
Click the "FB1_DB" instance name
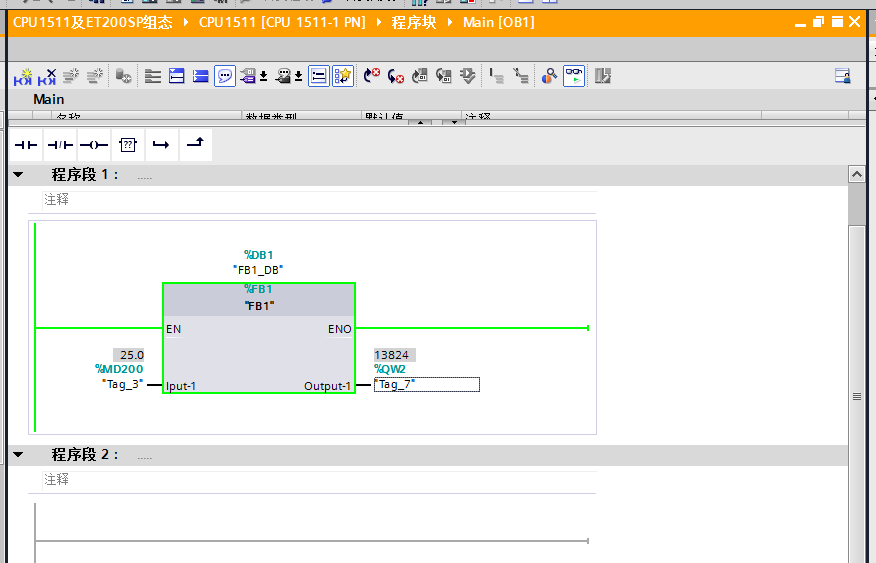coord(258,270)
